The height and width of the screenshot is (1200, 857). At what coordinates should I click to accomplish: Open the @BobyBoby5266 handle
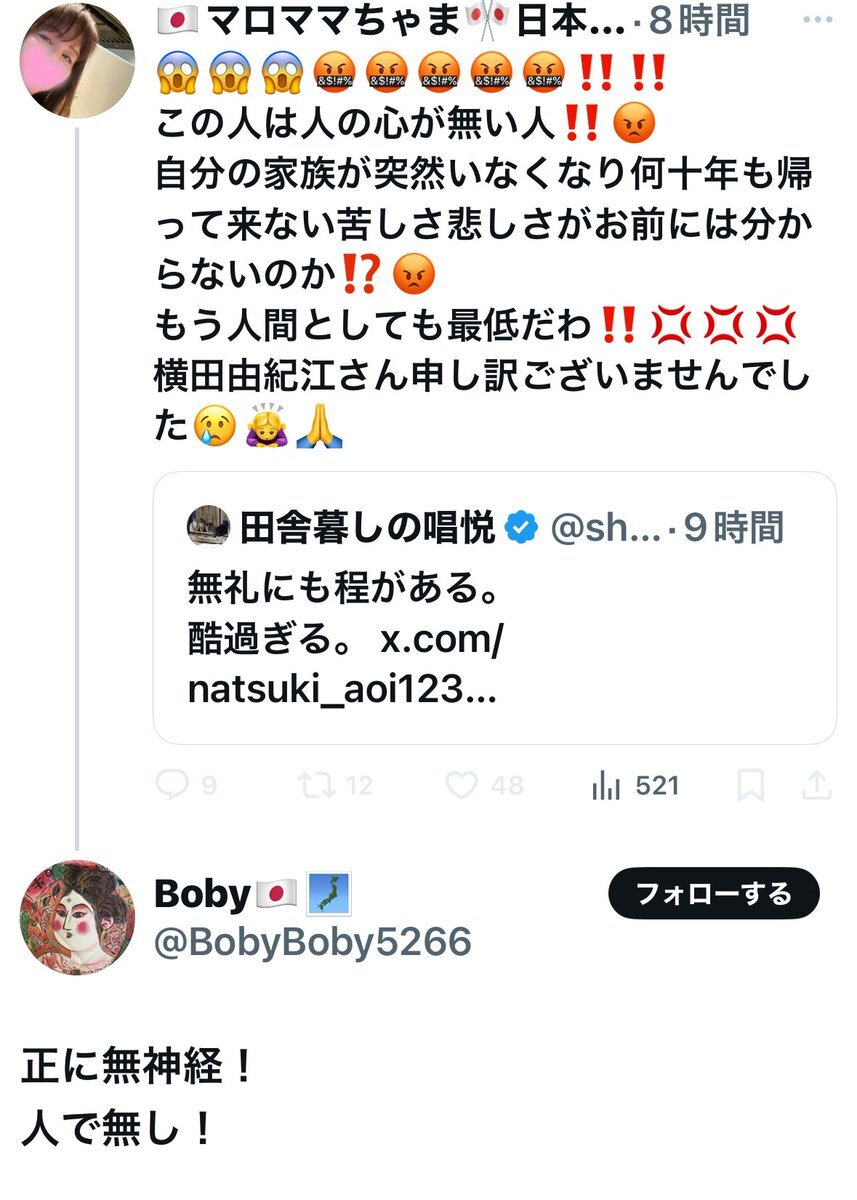click(x=312, y=942)
